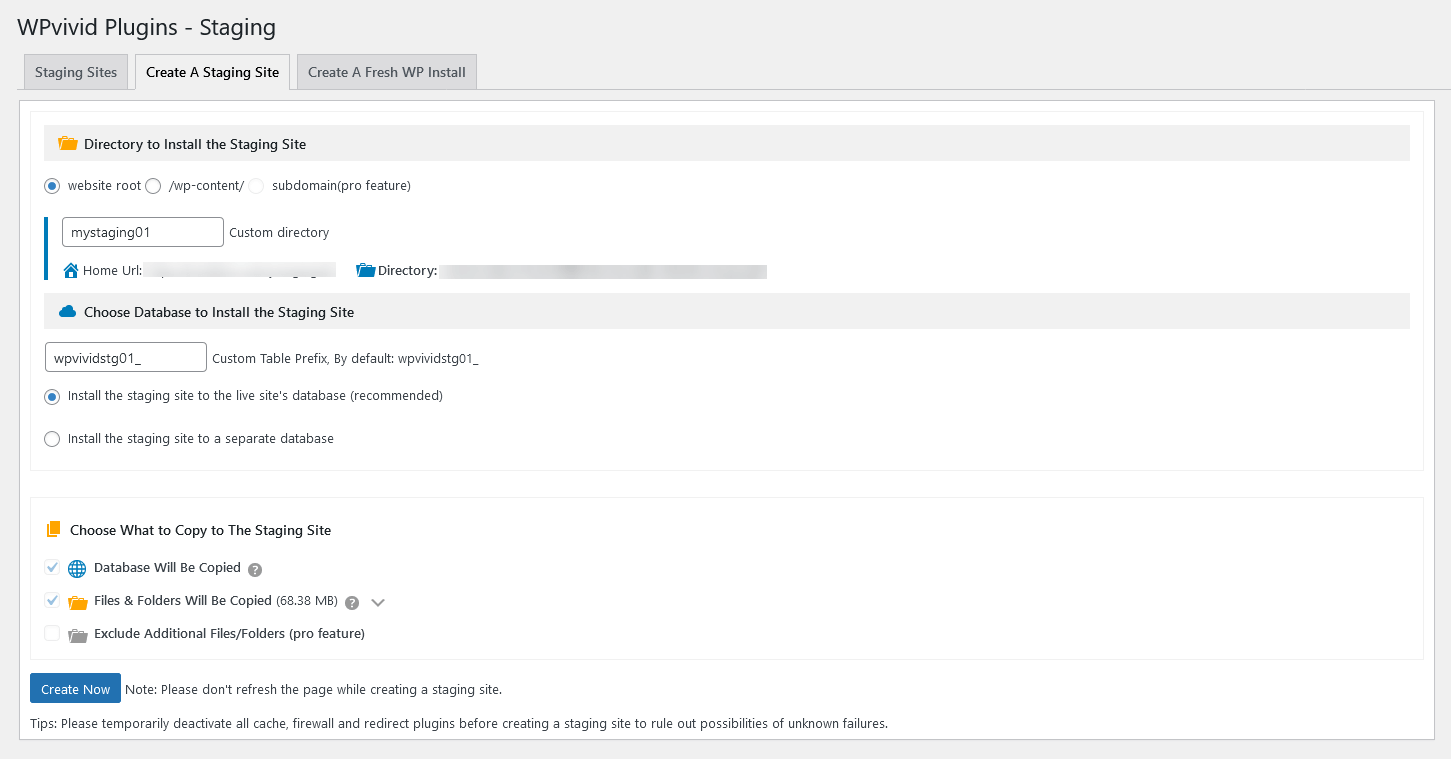
Task: Open help tooltip next to Database Will Be Copied
Action: pos(255,570)
